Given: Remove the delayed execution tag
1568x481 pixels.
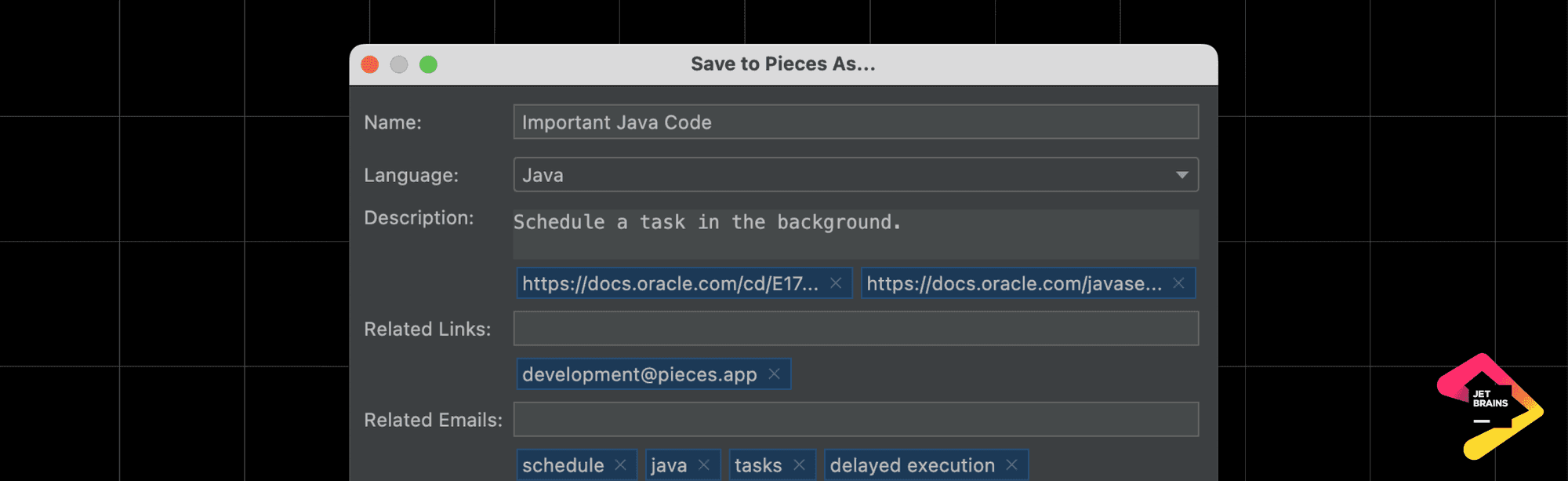Looking at the screenshot, I should click(1011, 465).
